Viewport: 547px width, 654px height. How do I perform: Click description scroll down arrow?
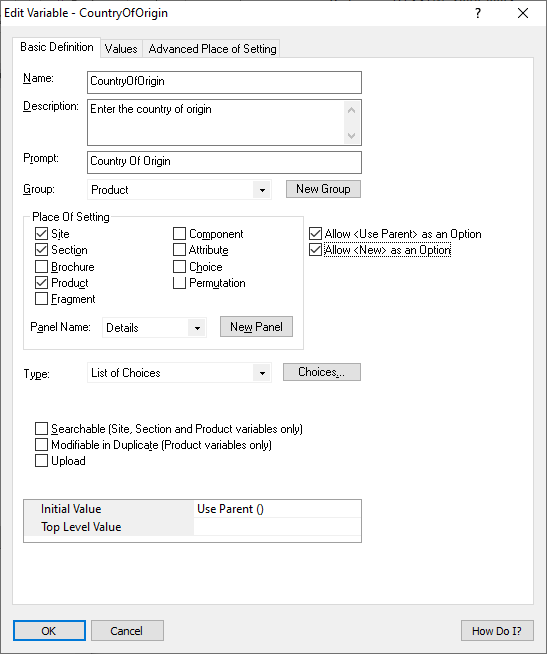point(351,136)
